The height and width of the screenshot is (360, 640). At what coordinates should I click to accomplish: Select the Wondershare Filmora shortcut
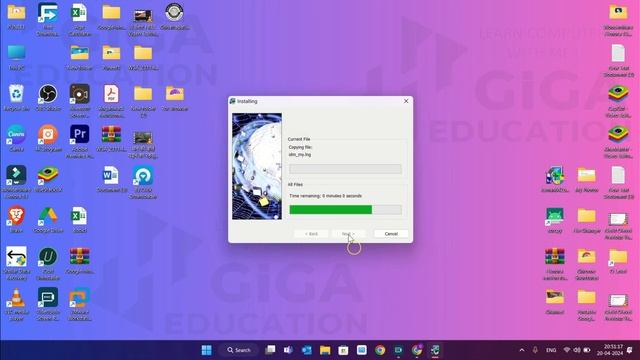click(x=16, y=182)
